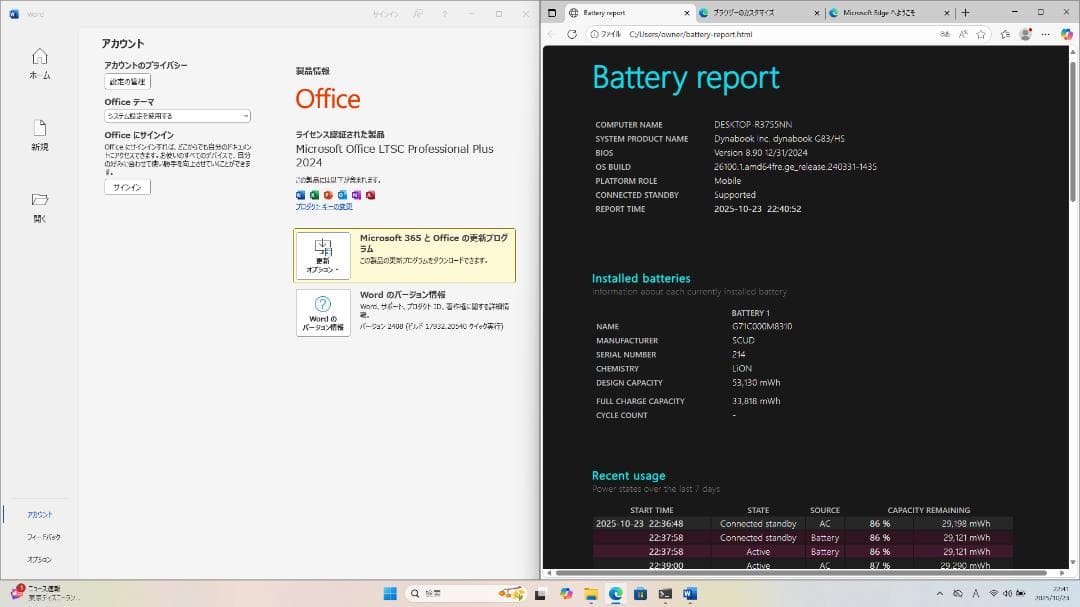Click the PowerPoint icon under ライセンス認証された製品

click(x=329, y=194)
